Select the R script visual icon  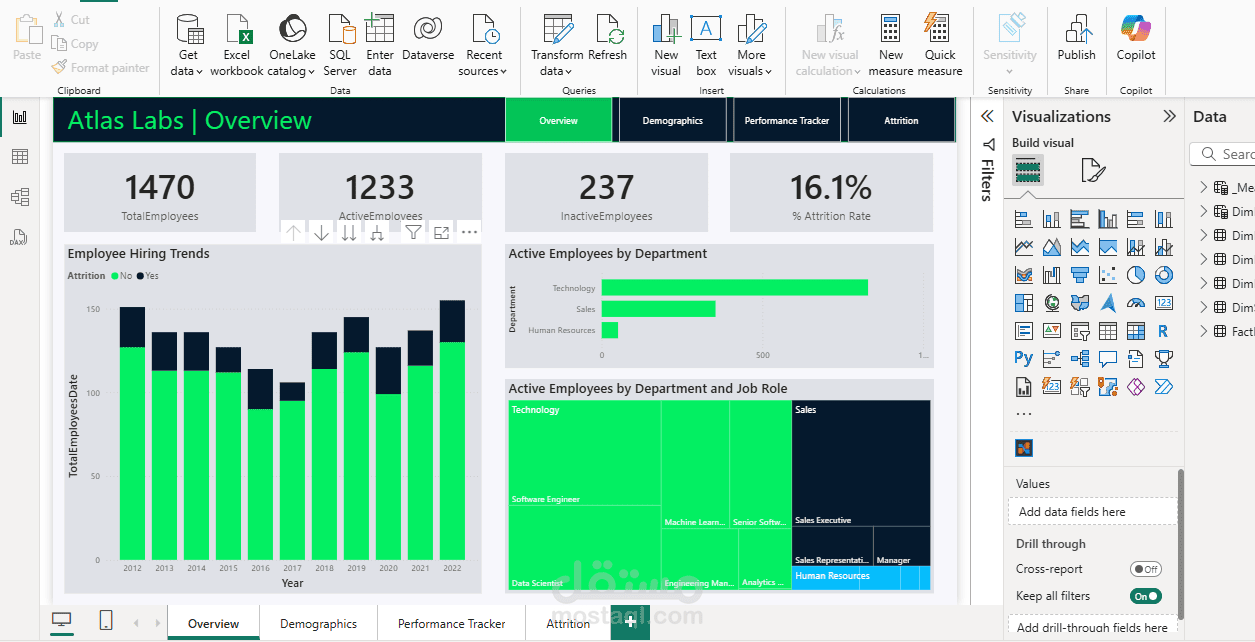click(x=1164, y=330)
